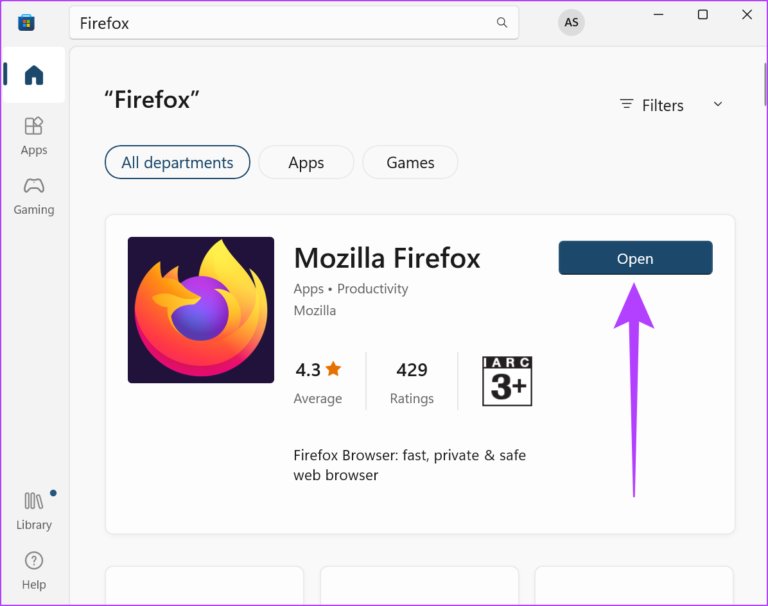
Task: Click the Firefox logo thumbnail
Action: (201, 310)
